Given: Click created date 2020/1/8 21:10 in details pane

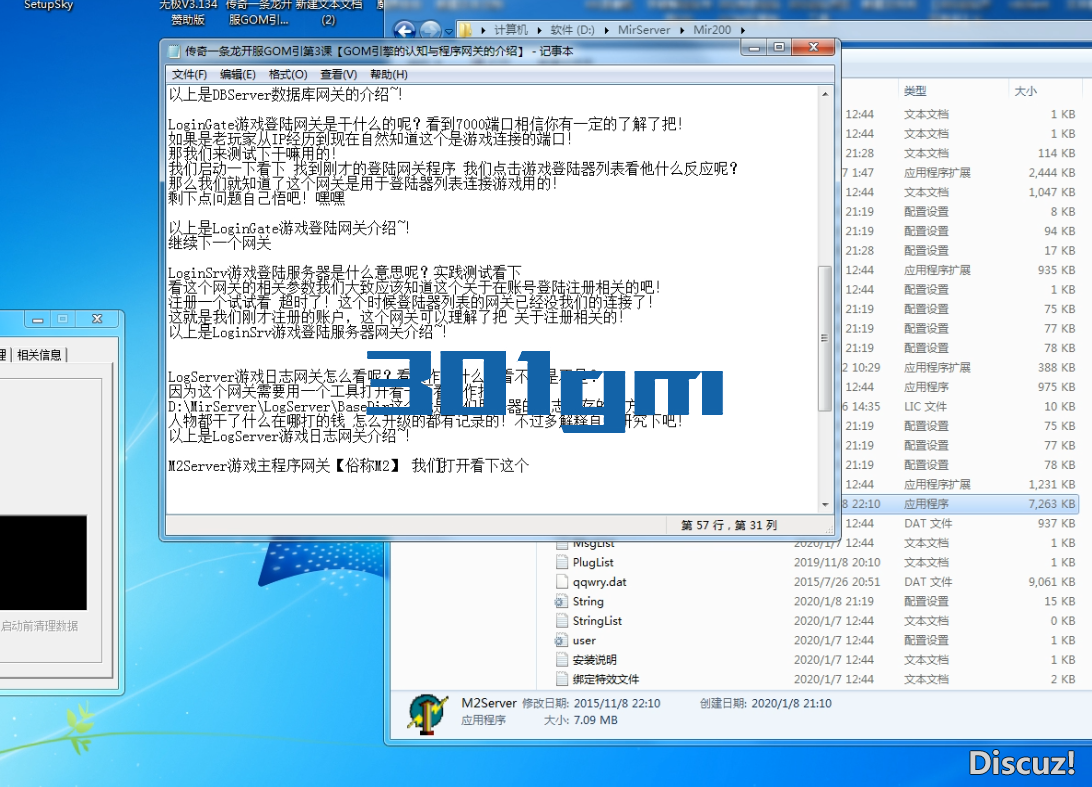Looking at the screenshot, I should (x=791, y=703).
